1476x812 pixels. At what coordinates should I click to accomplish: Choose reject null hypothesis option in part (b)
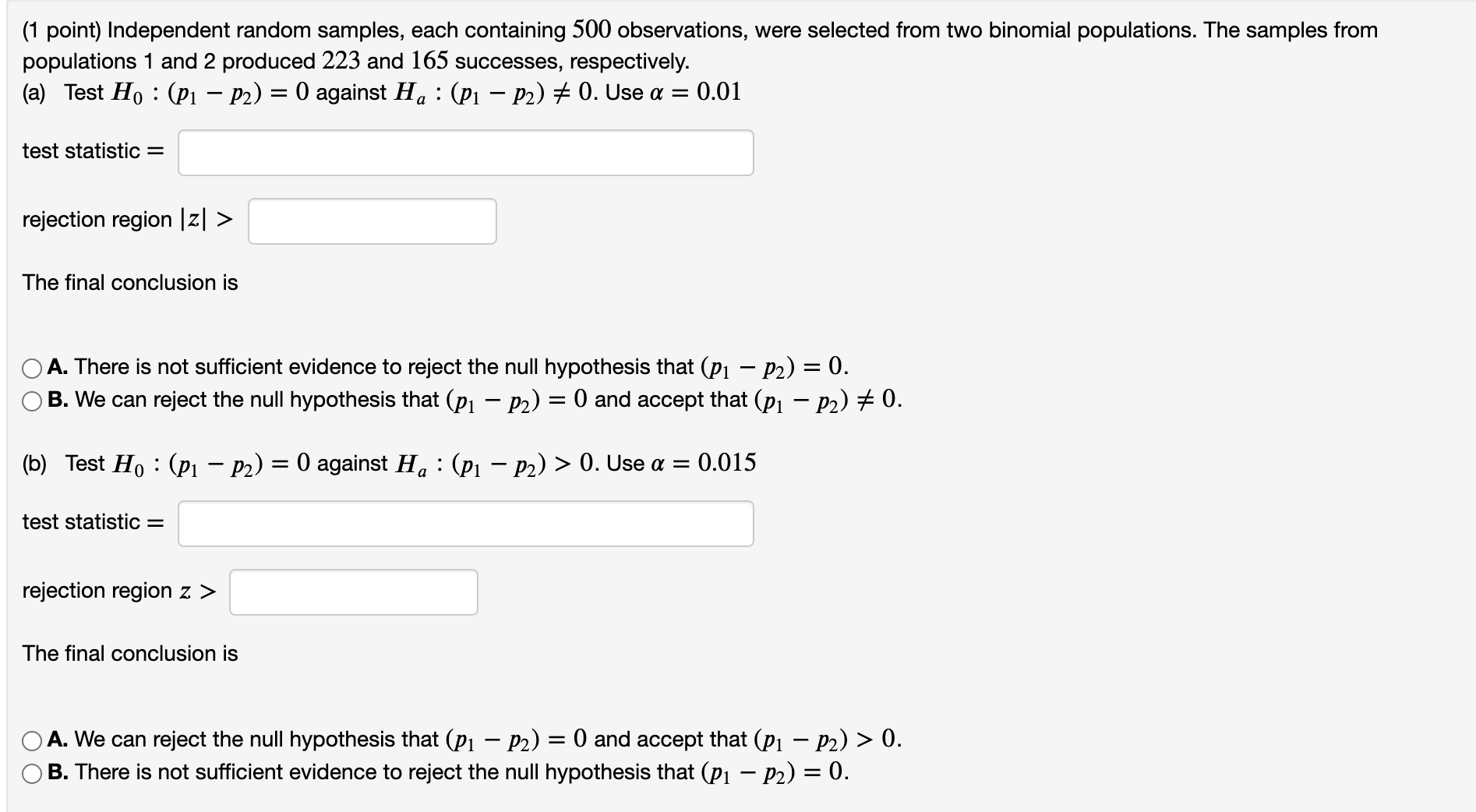click(32, 739)
